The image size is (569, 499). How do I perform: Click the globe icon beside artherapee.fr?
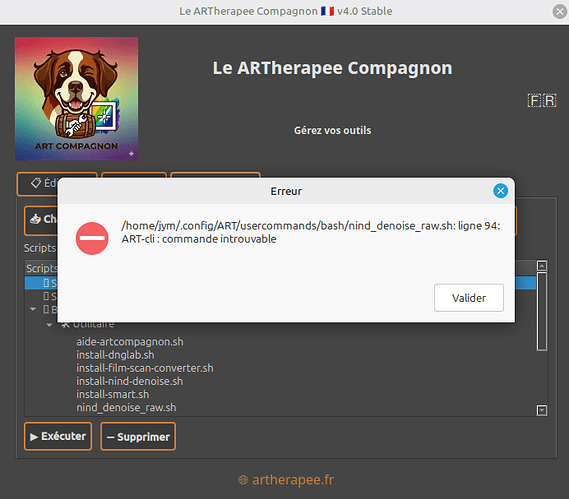point(243,480)
